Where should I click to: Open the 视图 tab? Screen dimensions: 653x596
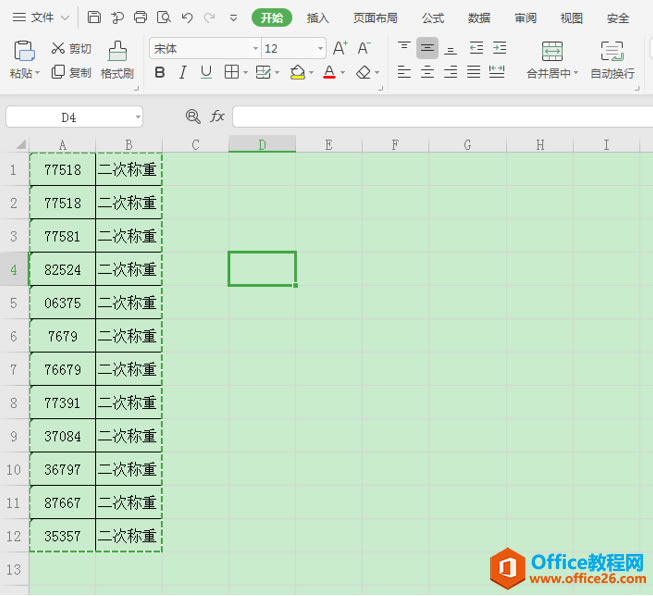pyautogui.click(x=571, y=18)
